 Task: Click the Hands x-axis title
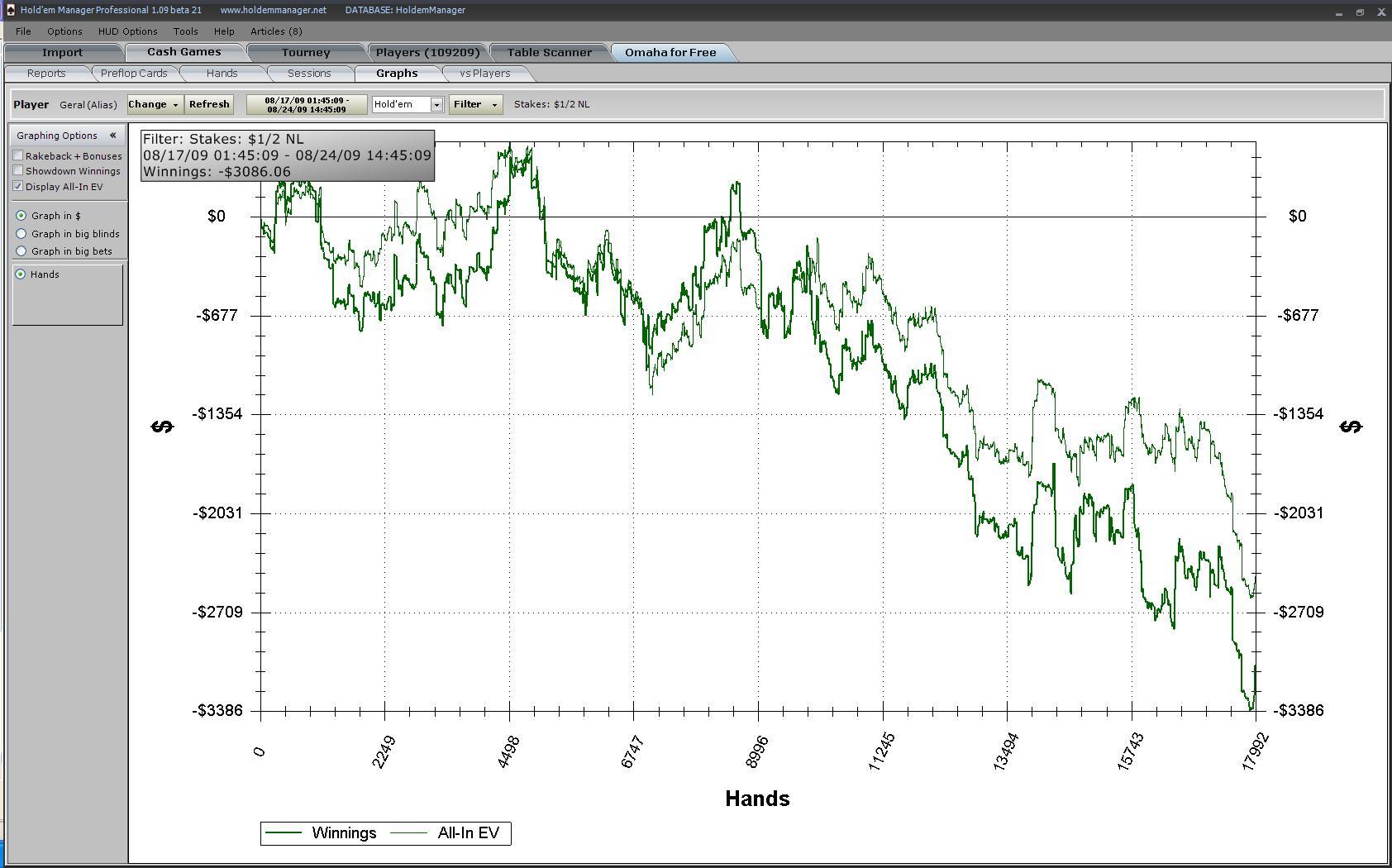(x=757, y=799)
